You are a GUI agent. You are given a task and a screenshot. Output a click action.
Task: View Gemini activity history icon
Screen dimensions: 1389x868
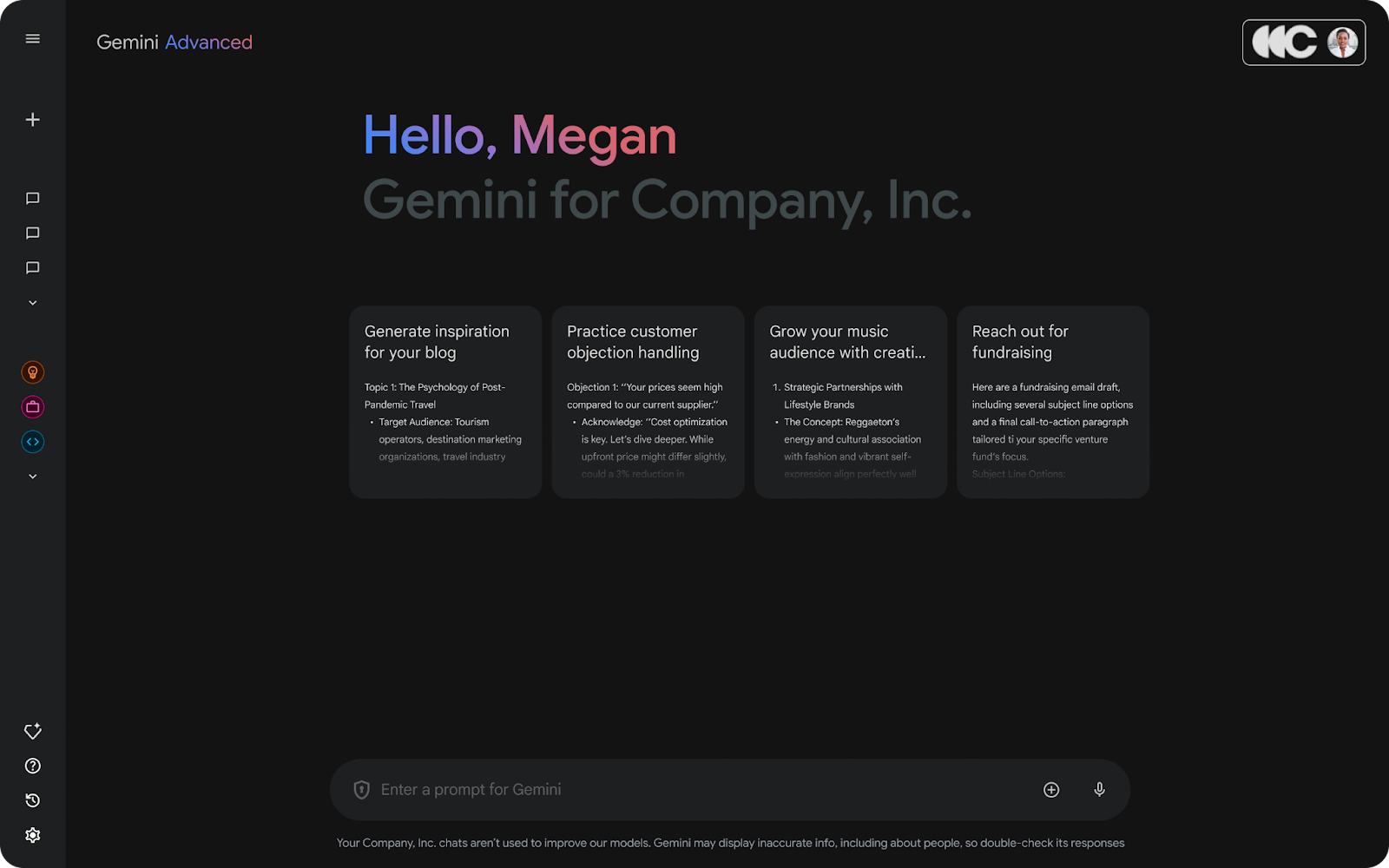[32, 799]
